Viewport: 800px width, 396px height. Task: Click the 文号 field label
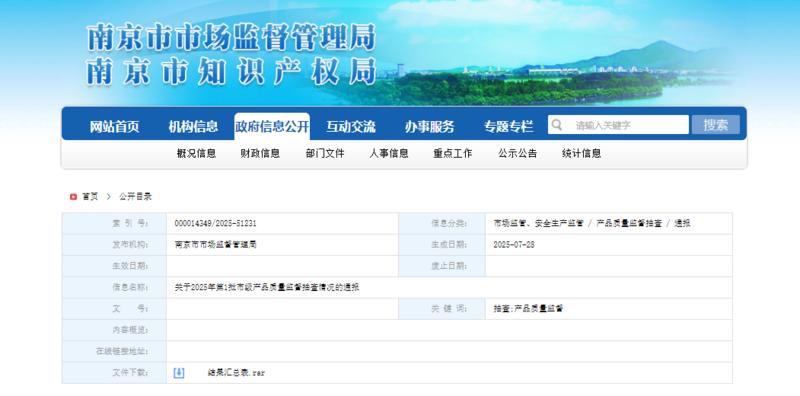coord(130,309)
